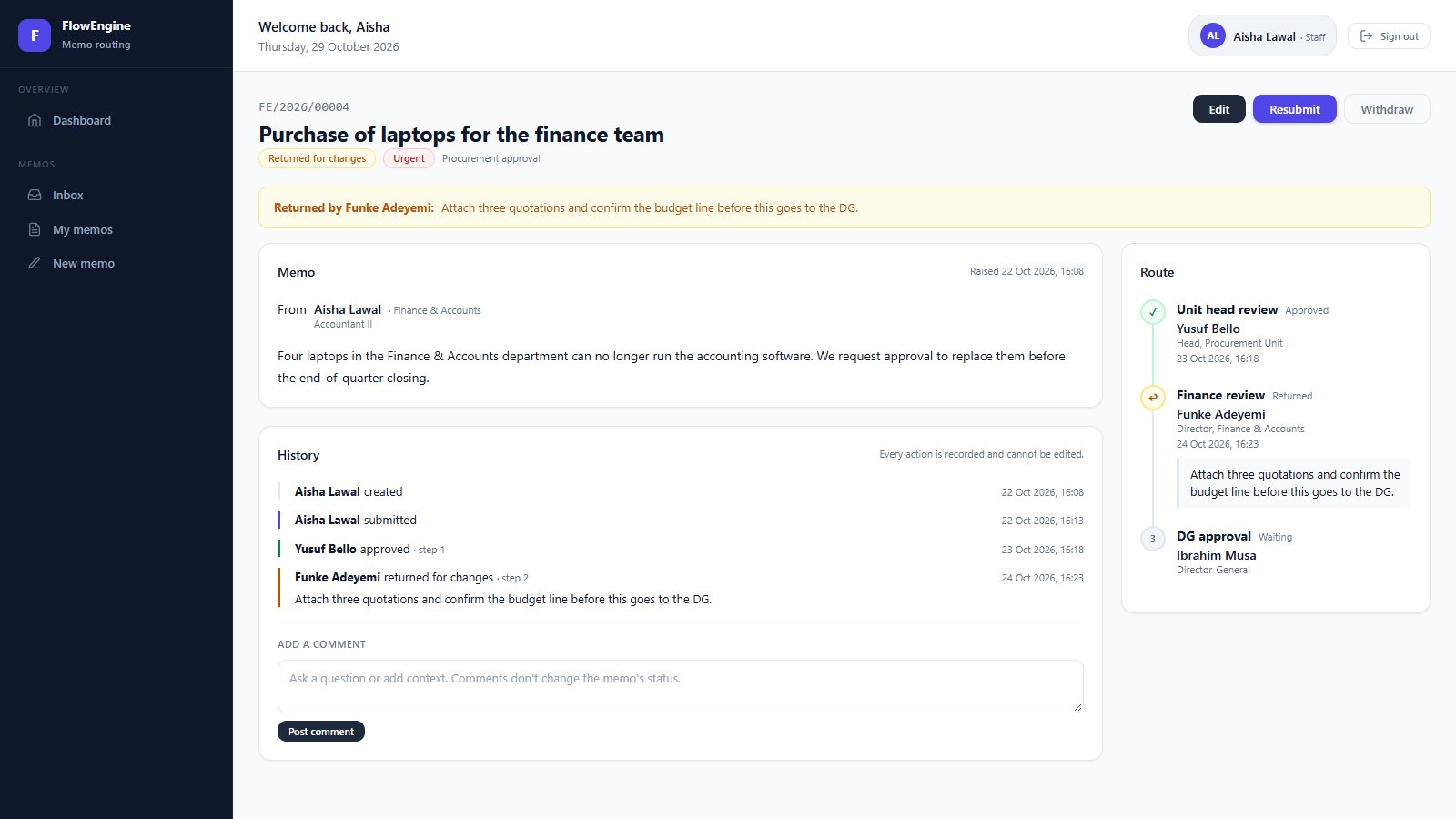Open the Aisha Lawal profile chip
The width and height of the screenshot is (1456, 819).
point(1262,35)
